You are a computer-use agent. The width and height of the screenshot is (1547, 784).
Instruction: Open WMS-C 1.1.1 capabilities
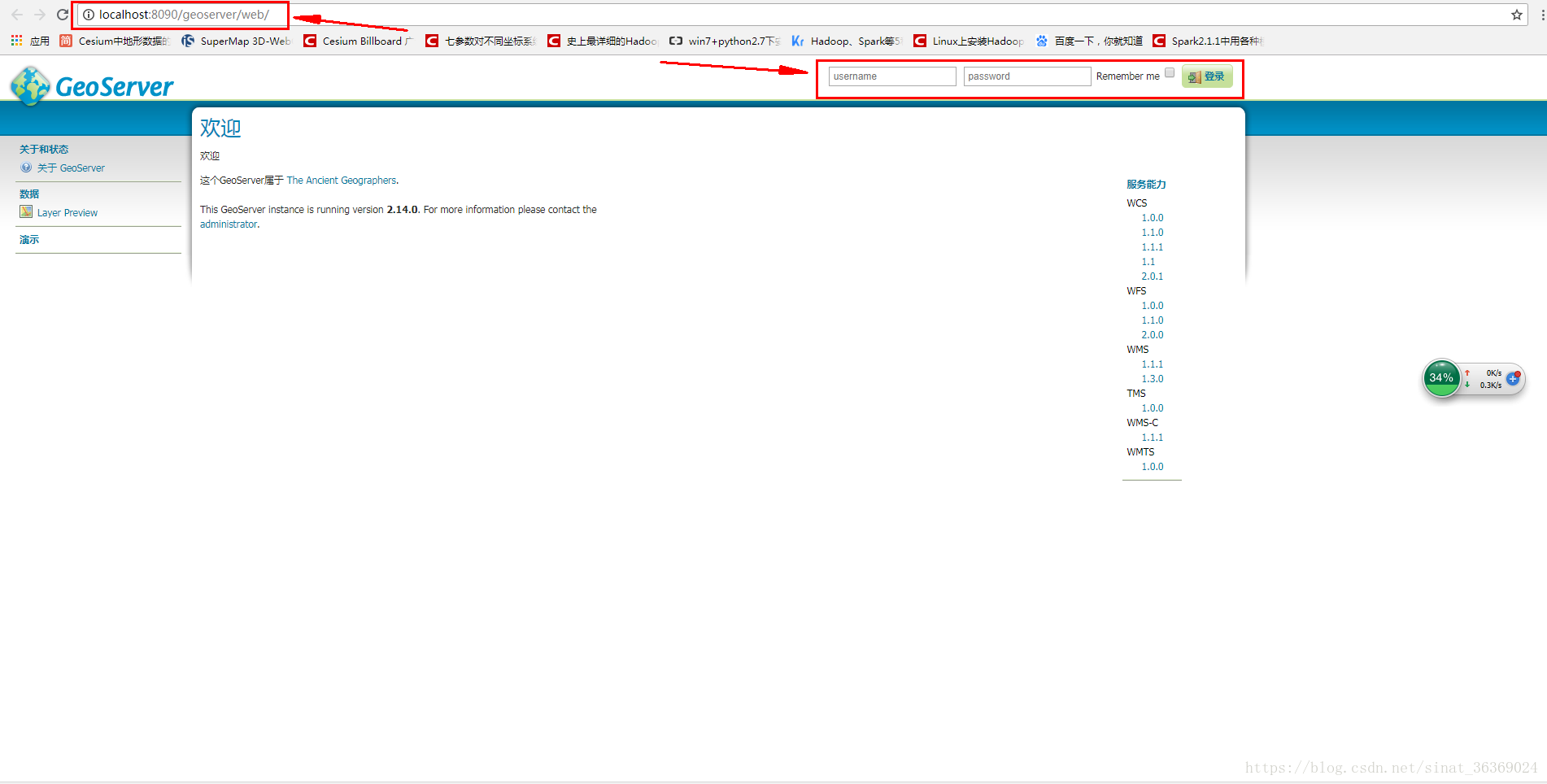click(1152, 438)
